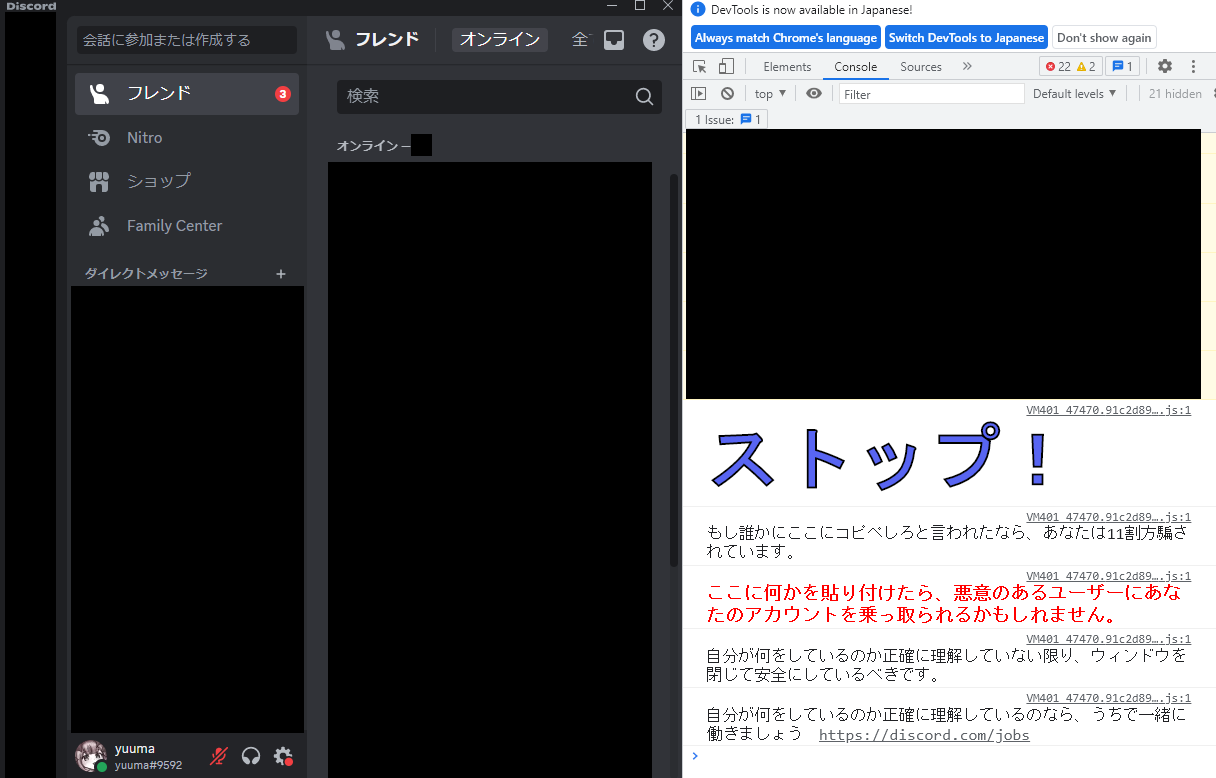1216x778 pixels.
Task: Switch to the Sources tab
Action: coord(921,67)
